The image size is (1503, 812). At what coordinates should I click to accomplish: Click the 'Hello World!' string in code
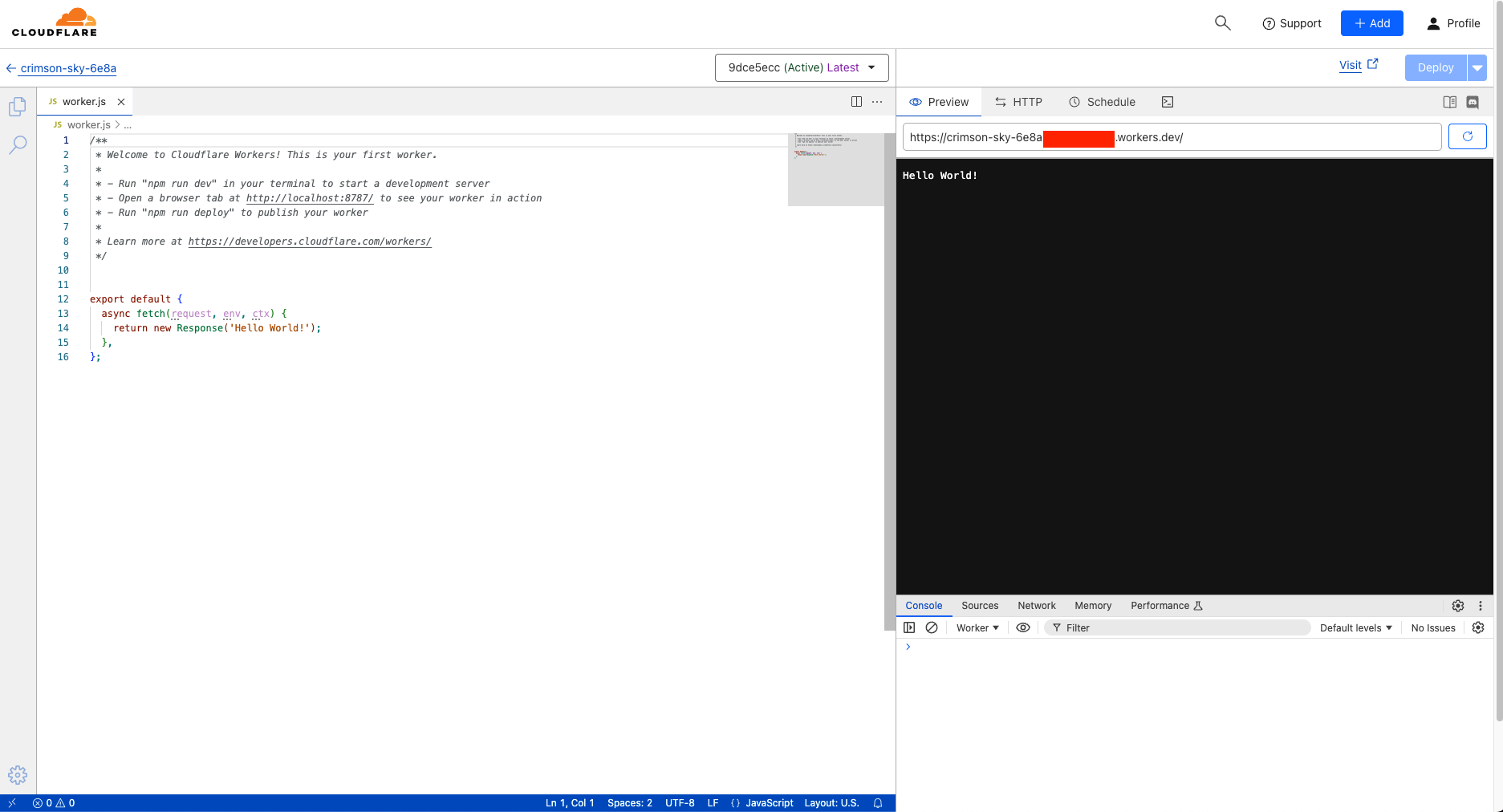270,328
